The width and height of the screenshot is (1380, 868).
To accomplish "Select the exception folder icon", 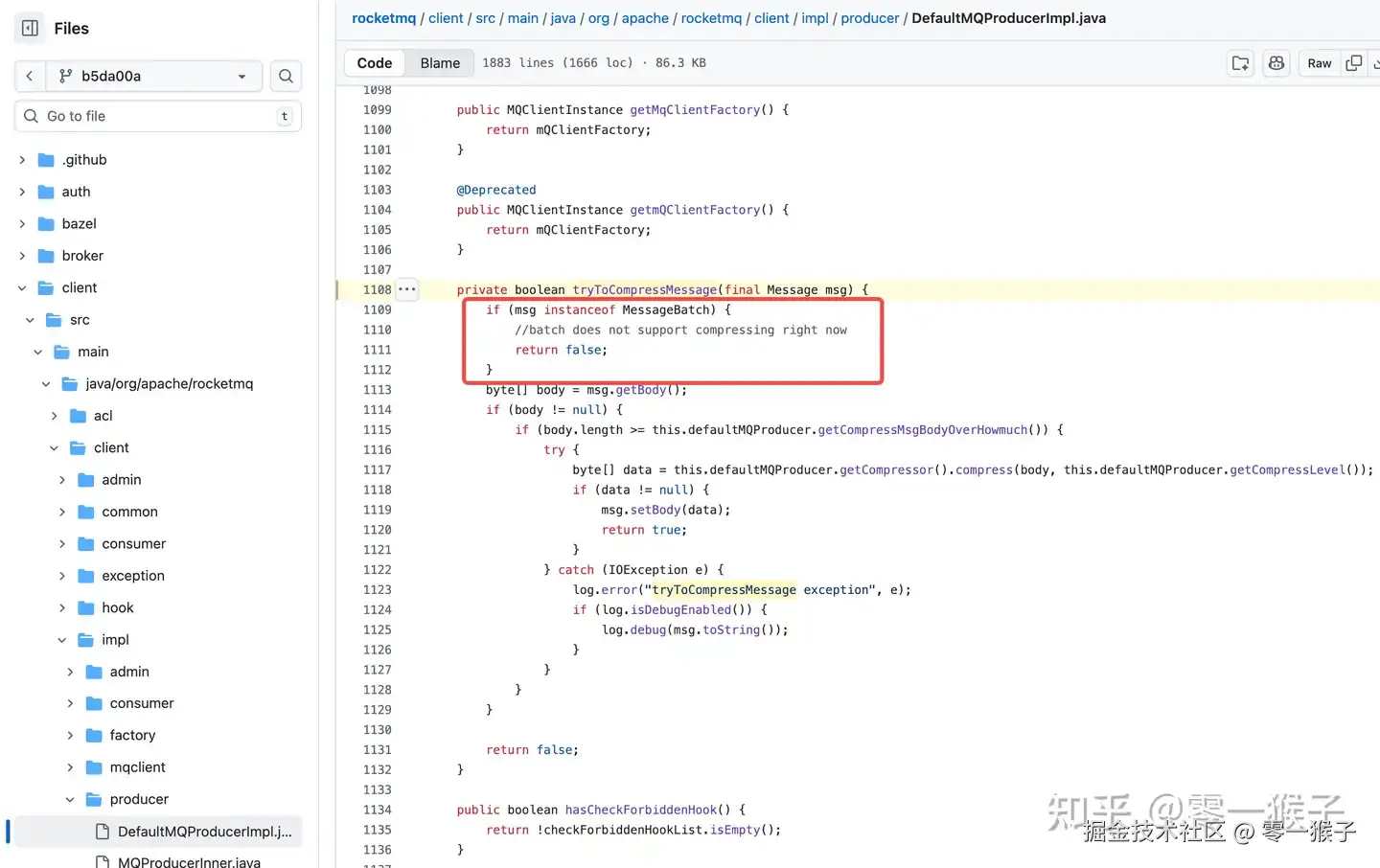I will tap(86, 576).
